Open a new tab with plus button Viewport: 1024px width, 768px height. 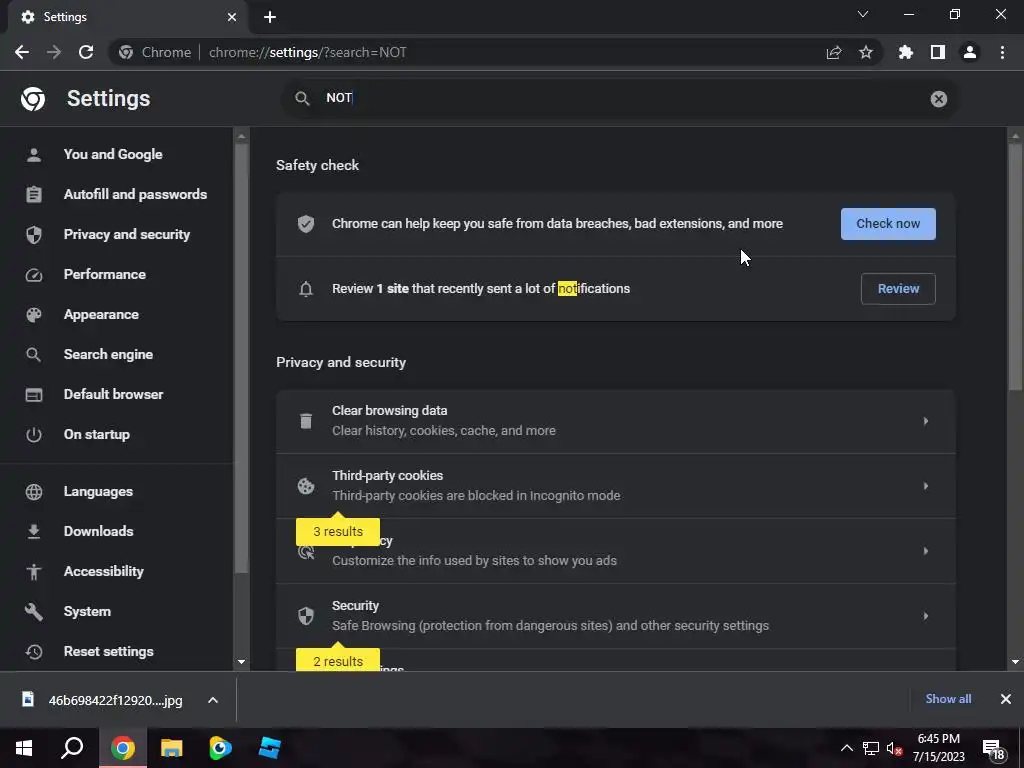270,17
